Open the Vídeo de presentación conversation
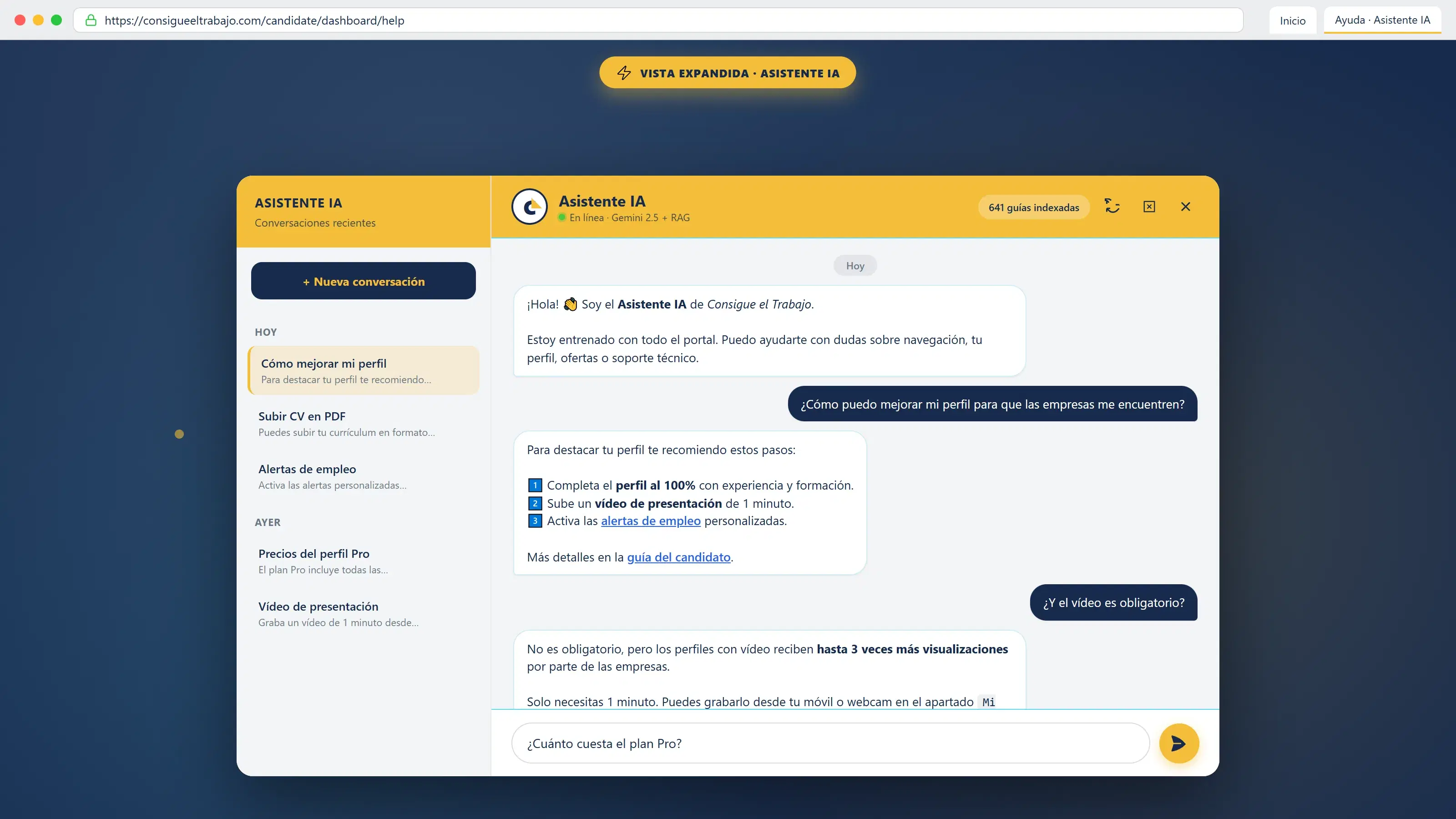This screenshot has height=819, width=1456. click(x=364, y=614)
